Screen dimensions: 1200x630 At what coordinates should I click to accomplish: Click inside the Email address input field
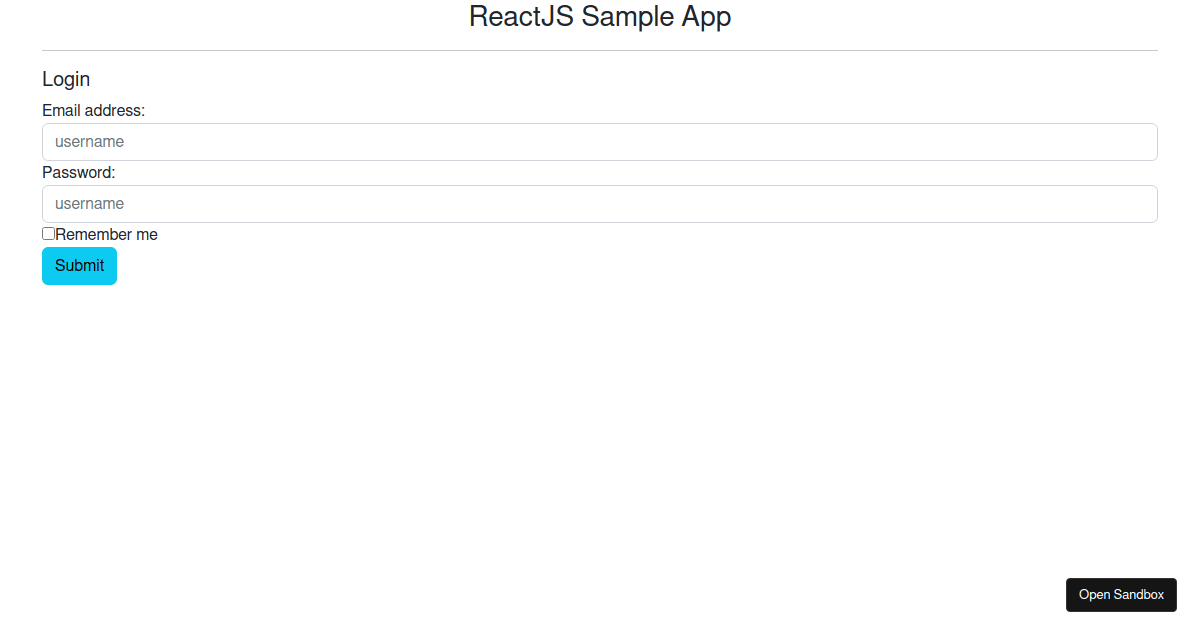pos(600,141)
